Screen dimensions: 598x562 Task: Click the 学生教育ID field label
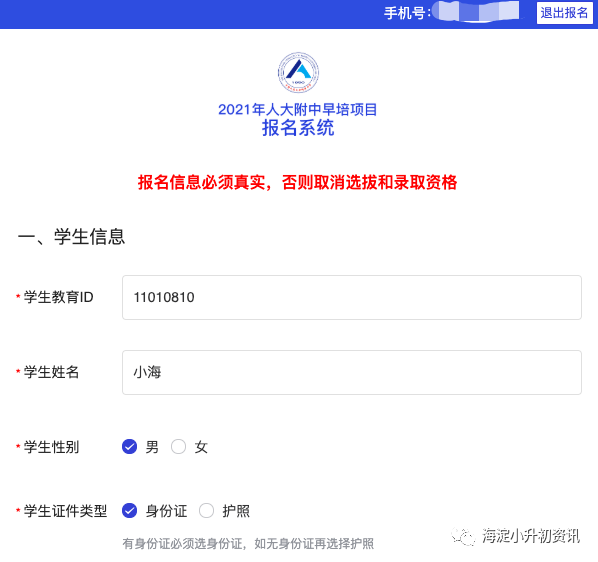(x=58, y=297)
